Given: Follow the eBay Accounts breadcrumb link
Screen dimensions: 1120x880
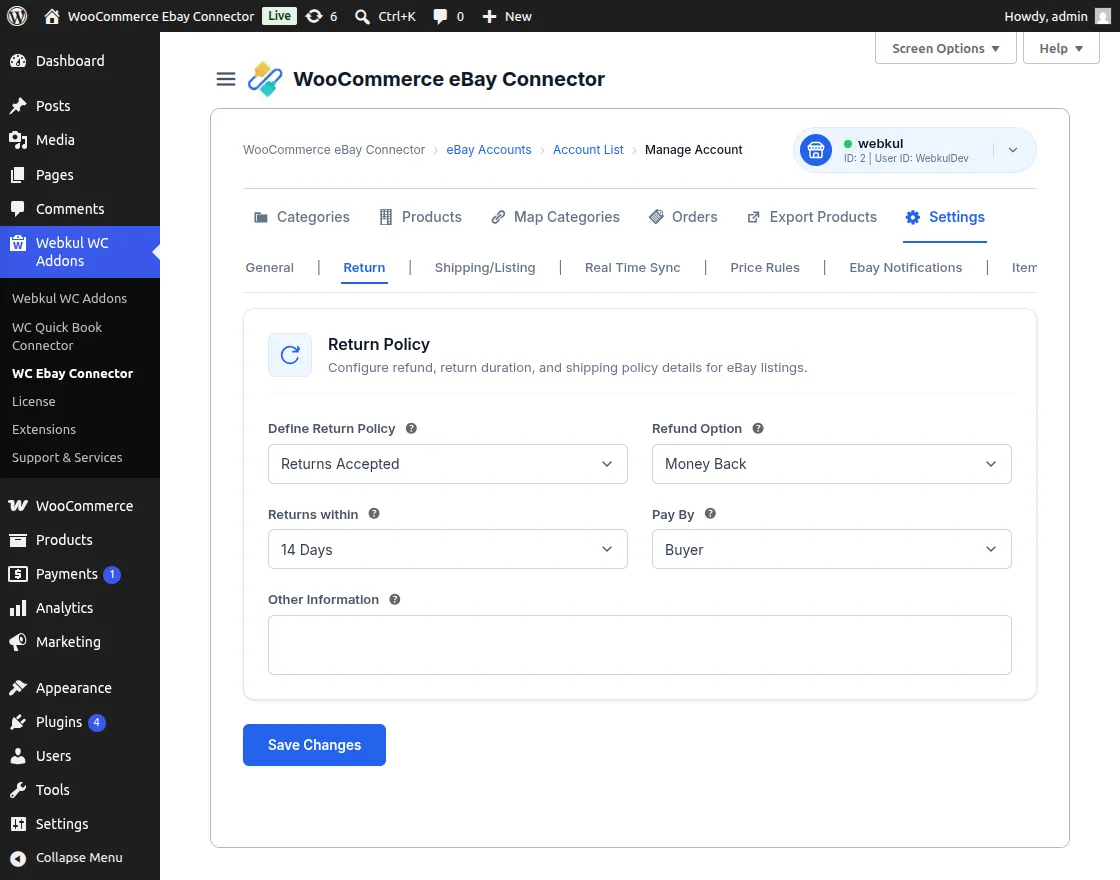Looking at the screenshot, I should tap(489, 150).
